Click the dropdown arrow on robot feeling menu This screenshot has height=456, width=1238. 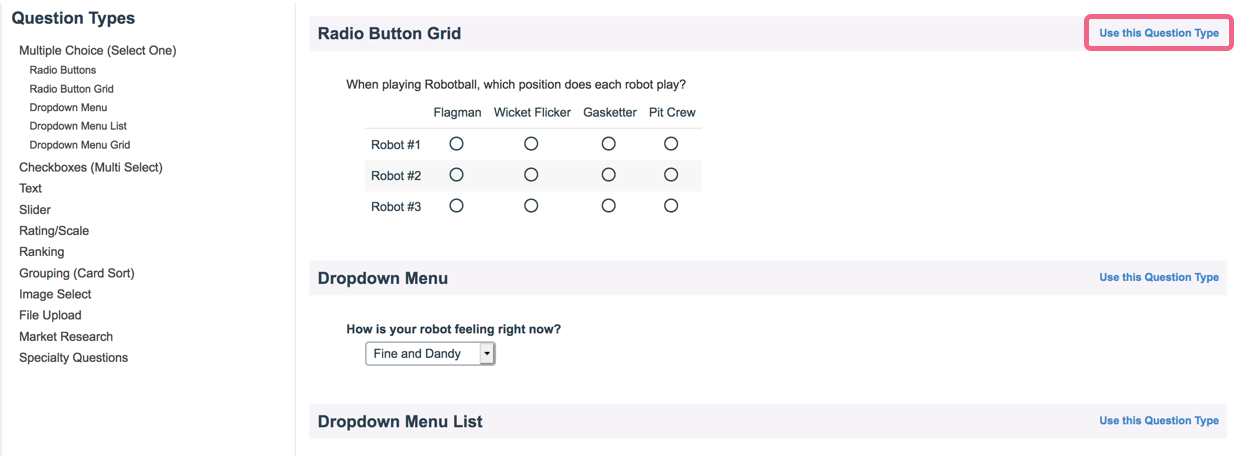click(487, 354)
